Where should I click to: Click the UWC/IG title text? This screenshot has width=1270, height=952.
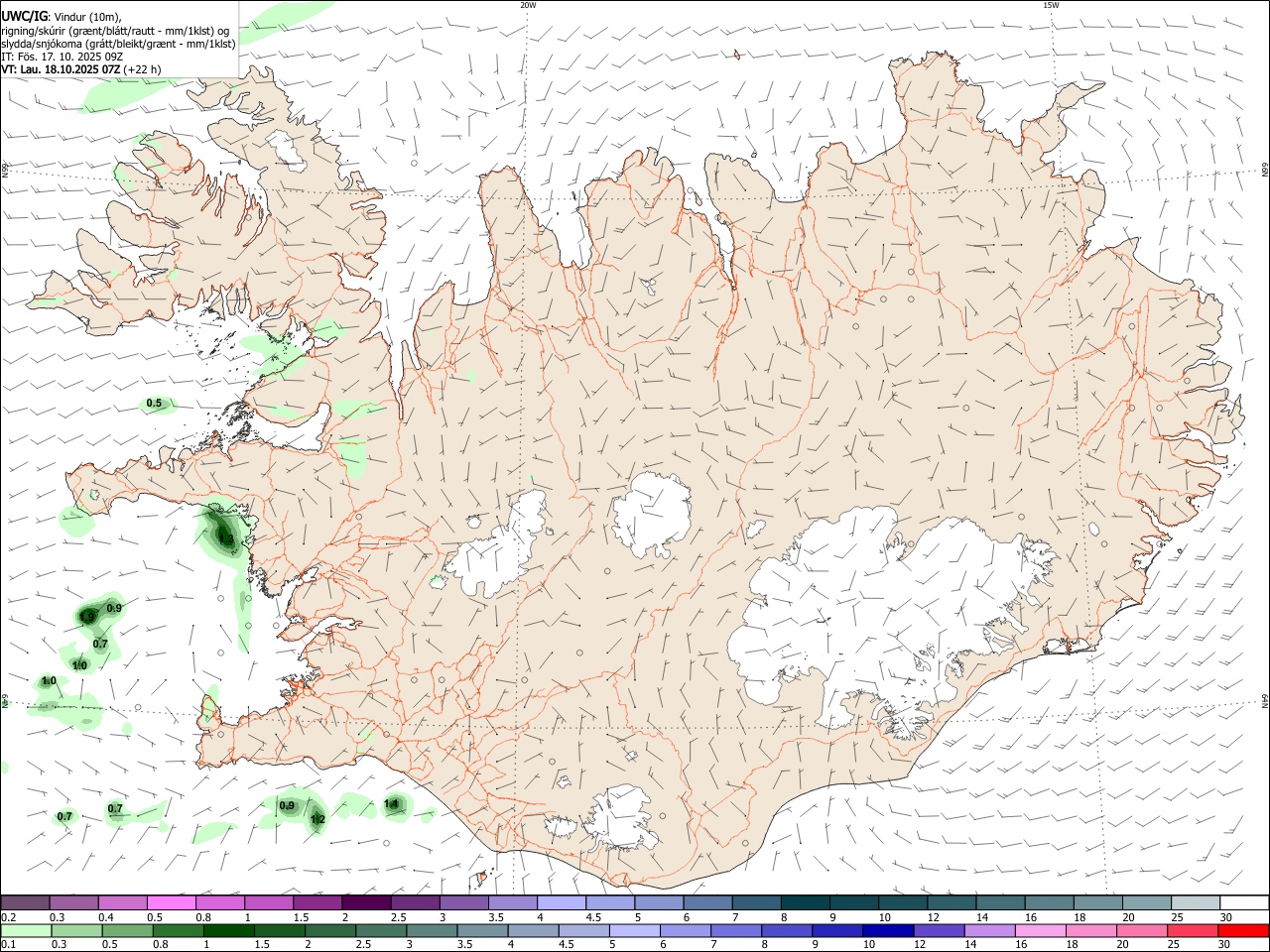click(x=23, y=15)
